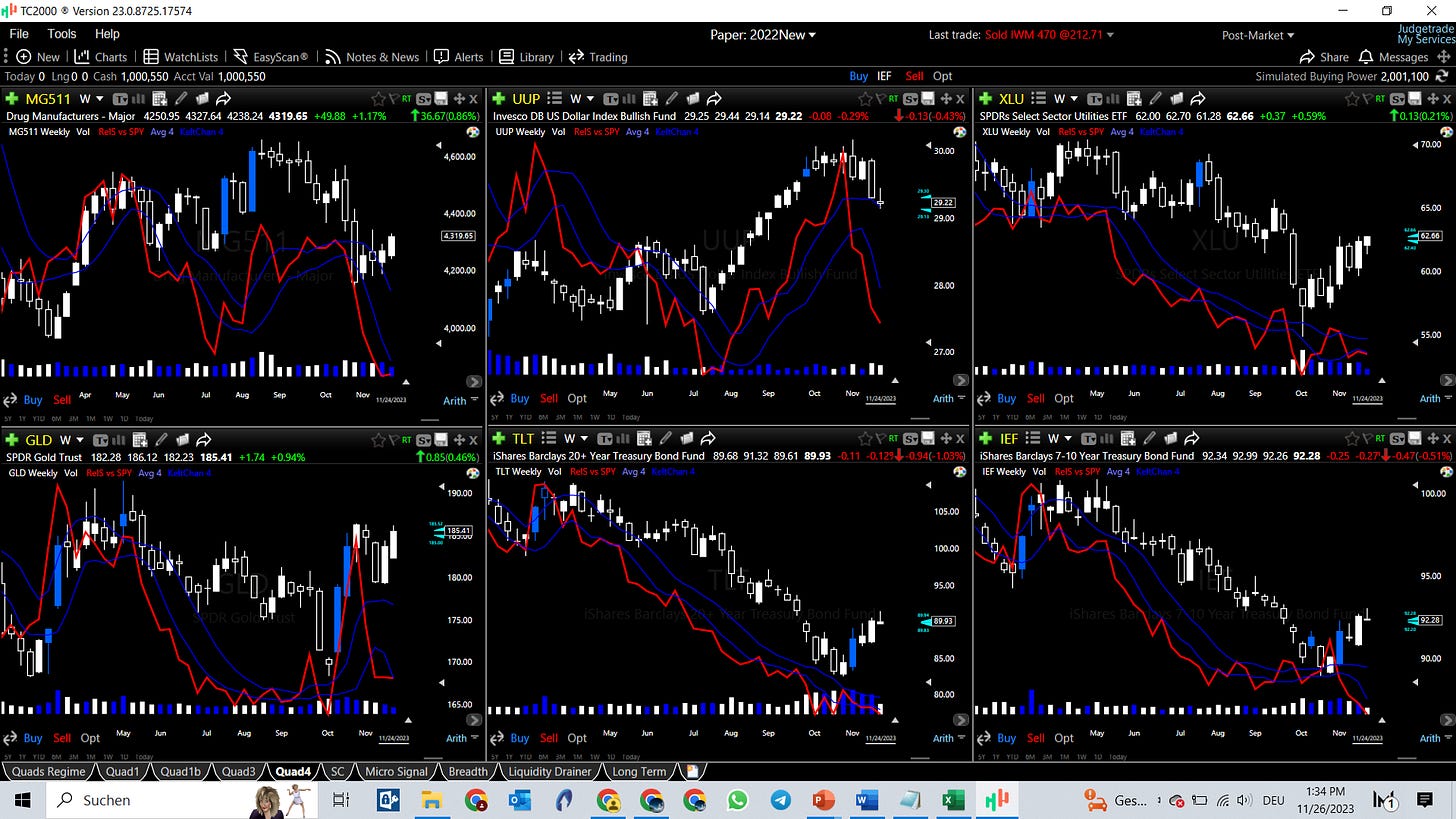Click the folder icon on XLU chart toolbar
Viewport: 1456px width, 819px height.
point(1177,99)
